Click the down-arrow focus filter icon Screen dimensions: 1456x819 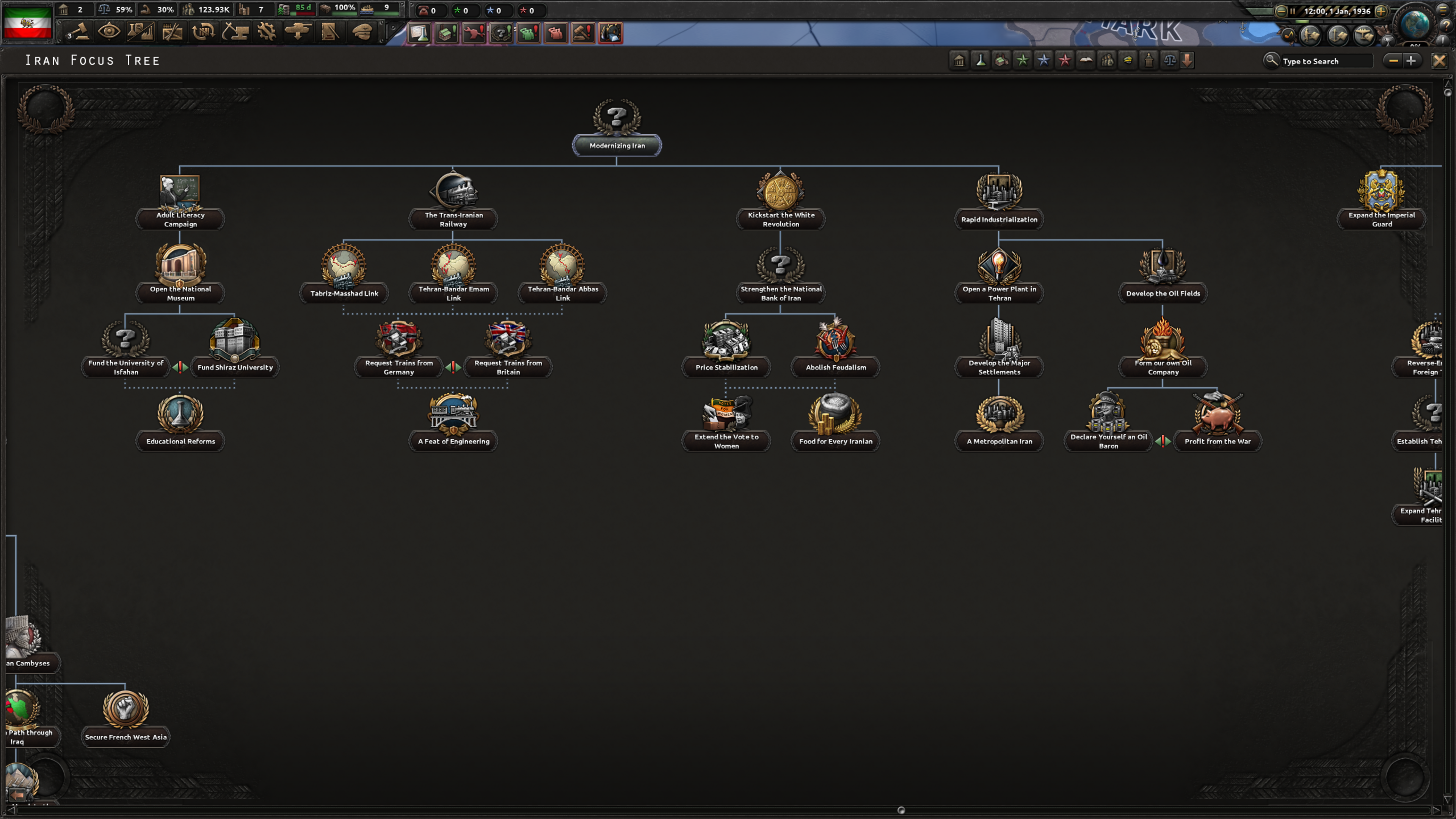point(1188,61)
